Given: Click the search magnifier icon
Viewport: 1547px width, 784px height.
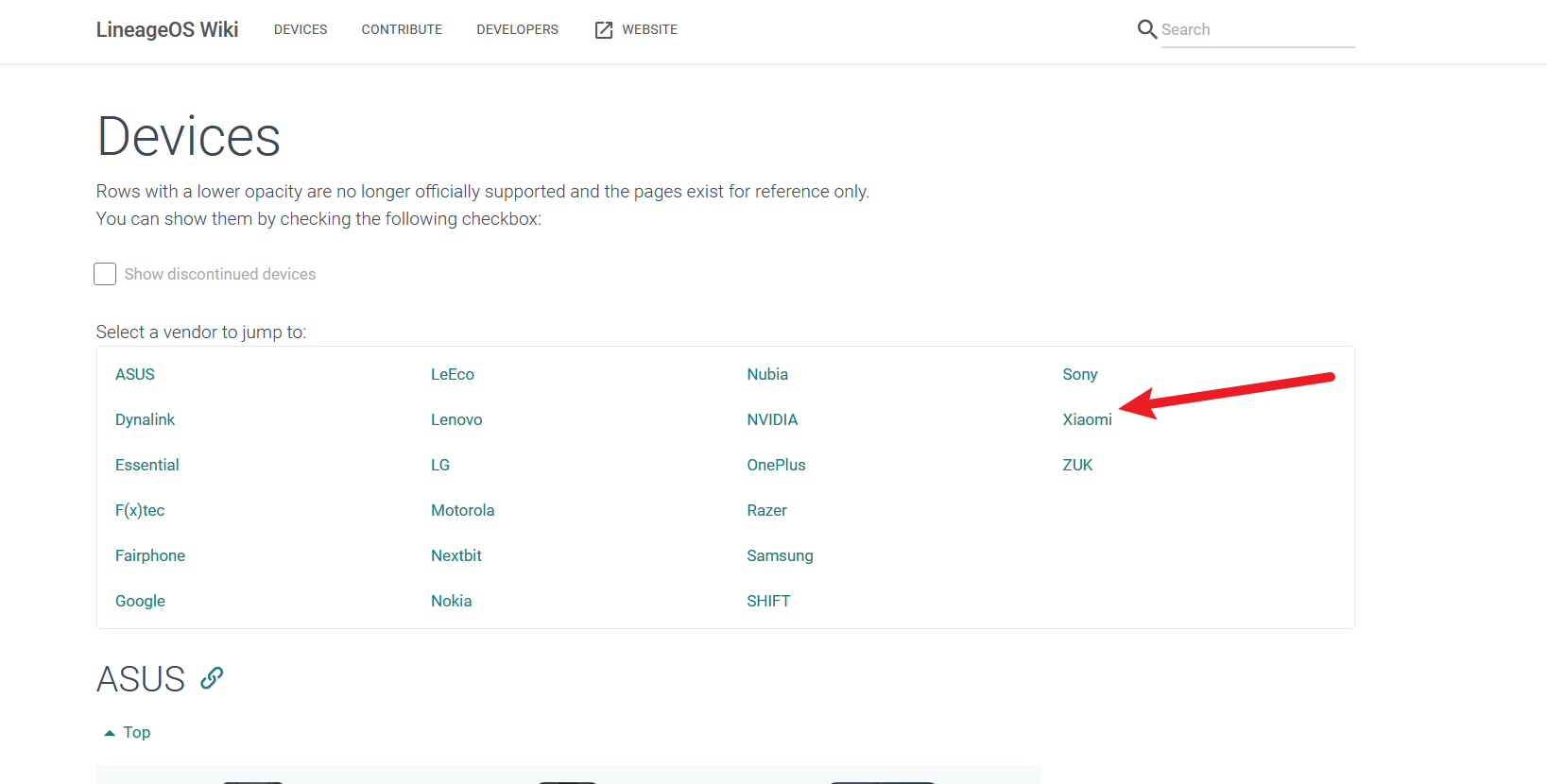Looking at the screenshot, I should click(x=1147, y=29).
